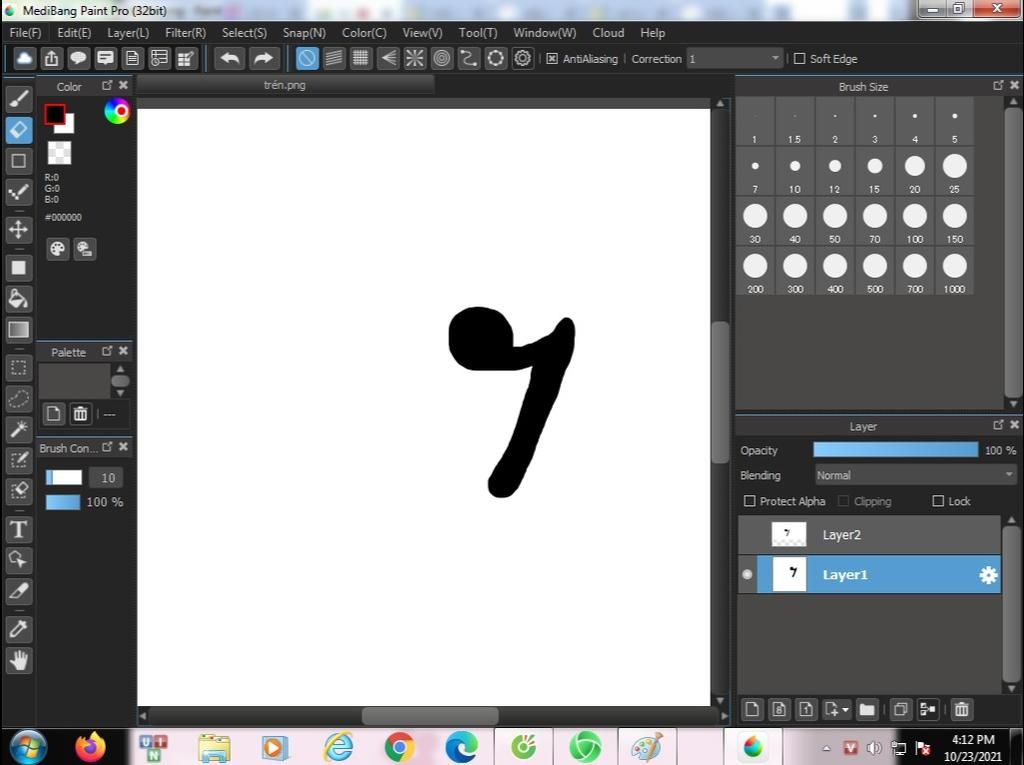Image resolution: width=1024 pixels, height=765 pixels.
Task: Open Layer1 settings gear
Action: click(988, 575)
